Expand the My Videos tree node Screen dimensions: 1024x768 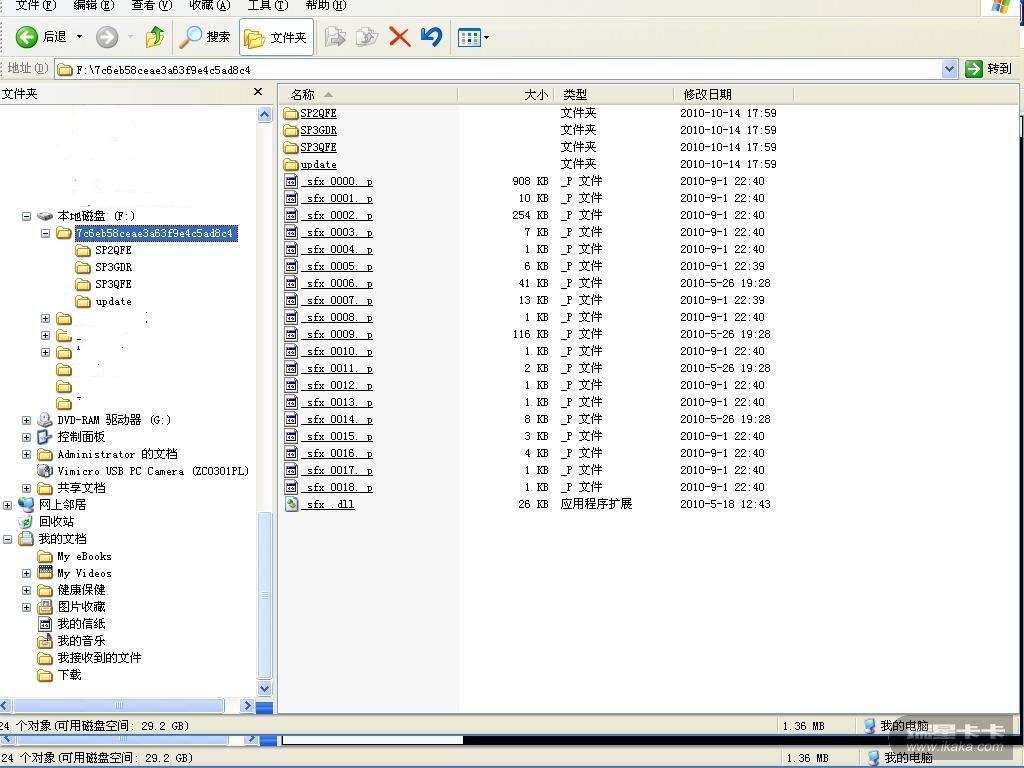pyautogui.click(x=26, y=573)
